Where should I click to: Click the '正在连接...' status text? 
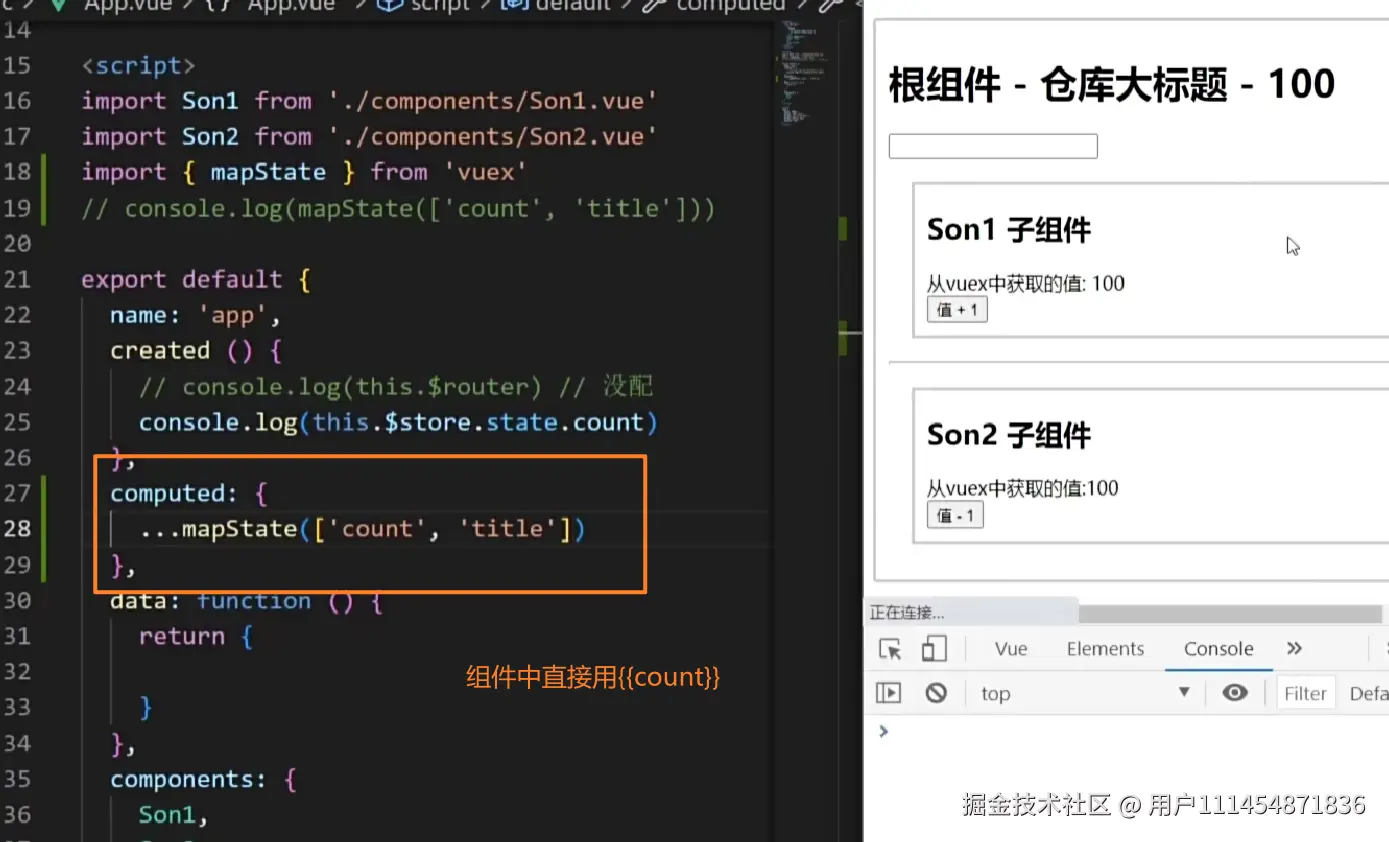point(906,612)
